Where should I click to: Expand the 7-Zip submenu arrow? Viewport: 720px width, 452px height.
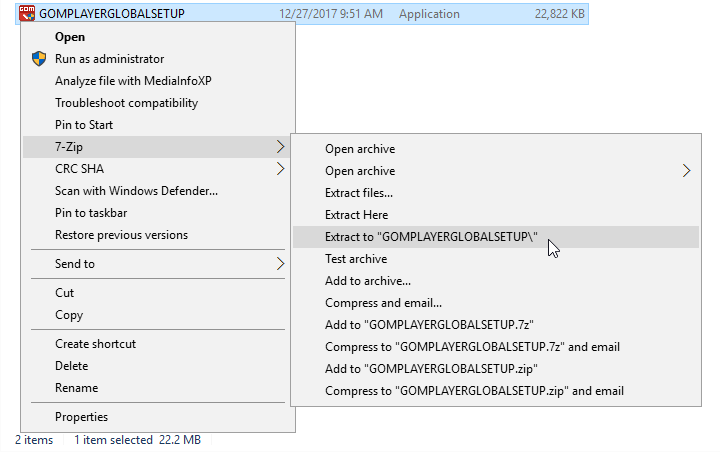click(281, 147)
